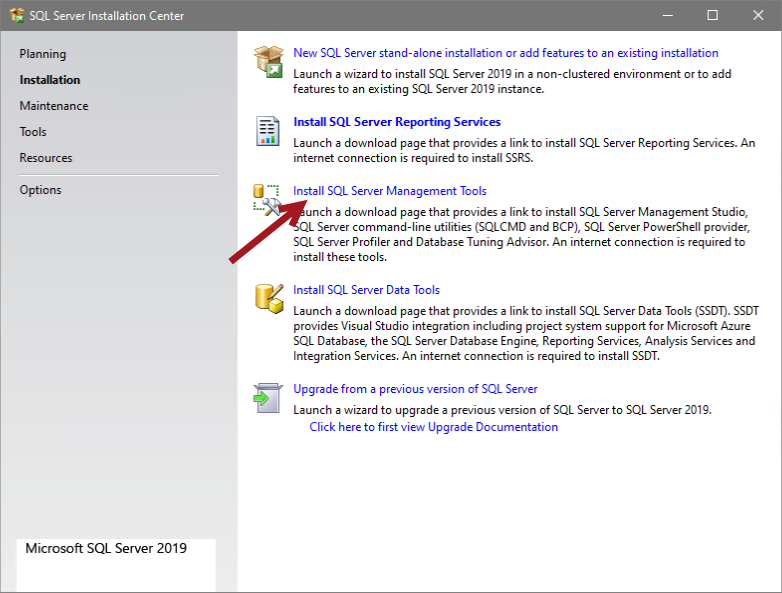
Task: Click Install SQL Server Management Tools link
Action: (x=390, y=191)
